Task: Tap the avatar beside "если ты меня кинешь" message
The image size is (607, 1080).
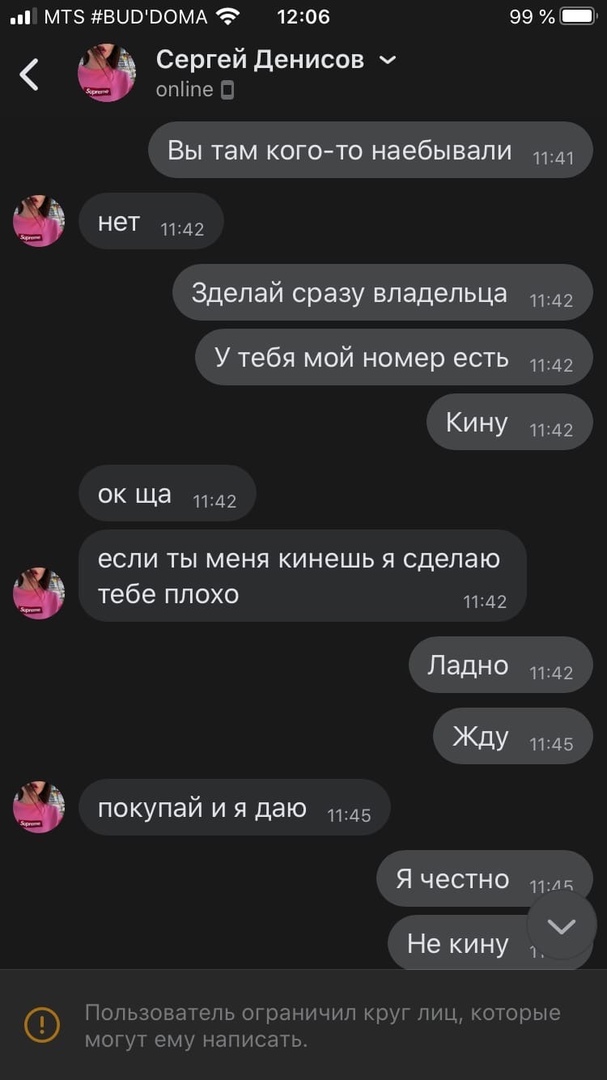Action: [x=39, y=594]
